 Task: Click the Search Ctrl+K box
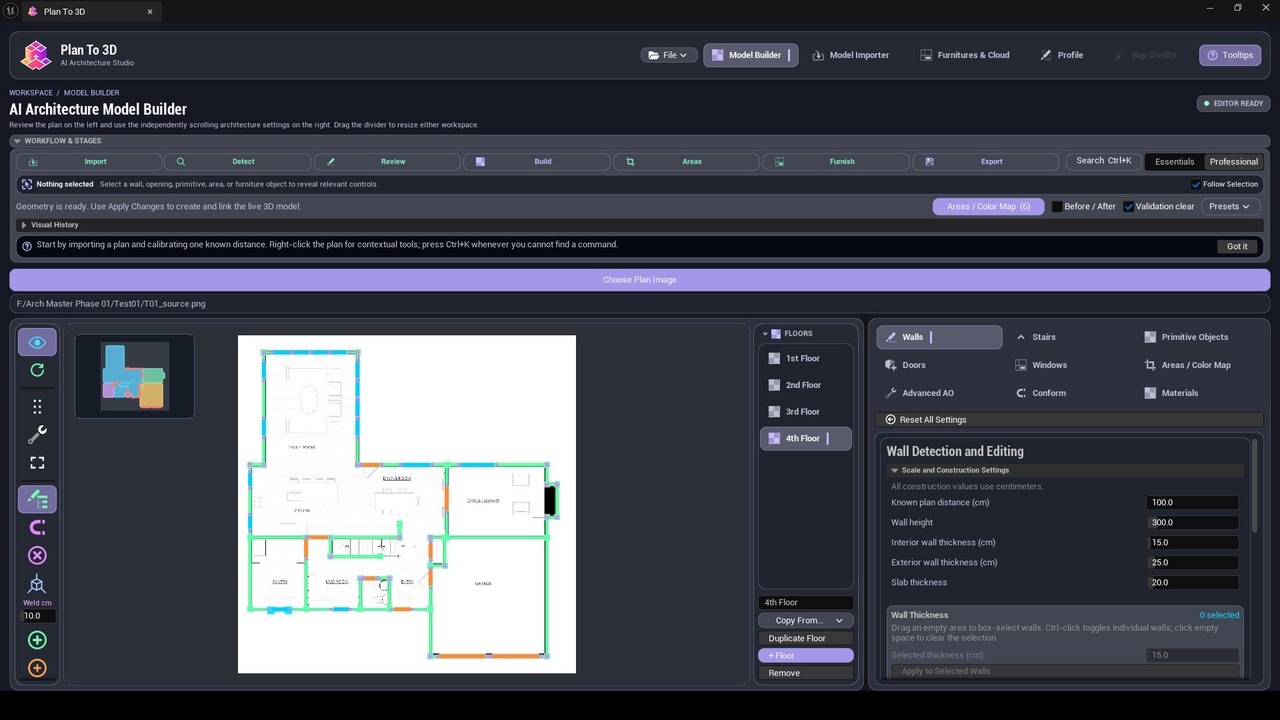(1104, 161)
